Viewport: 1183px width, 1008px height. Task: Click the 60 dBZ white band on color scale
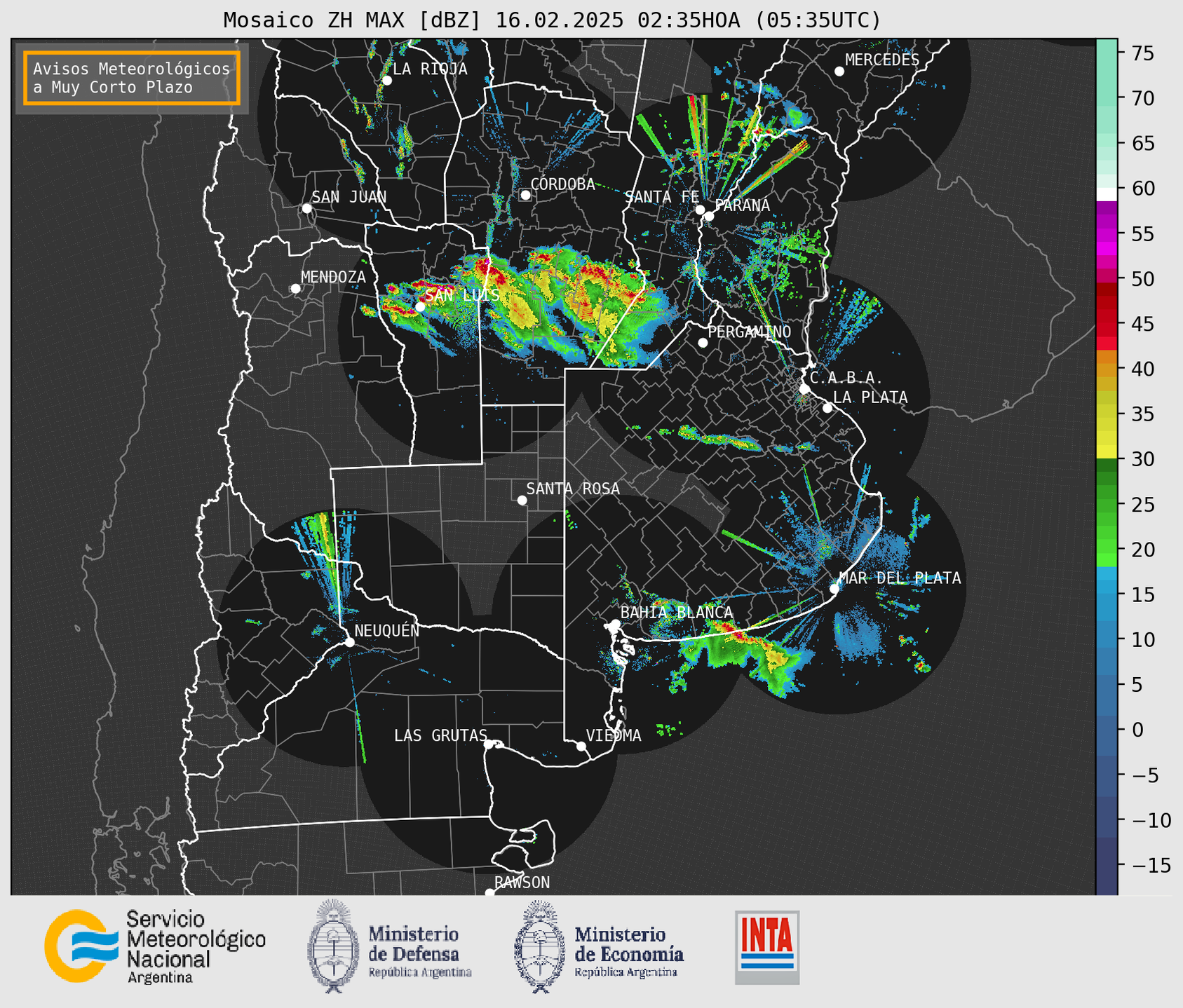point(1107,193)
